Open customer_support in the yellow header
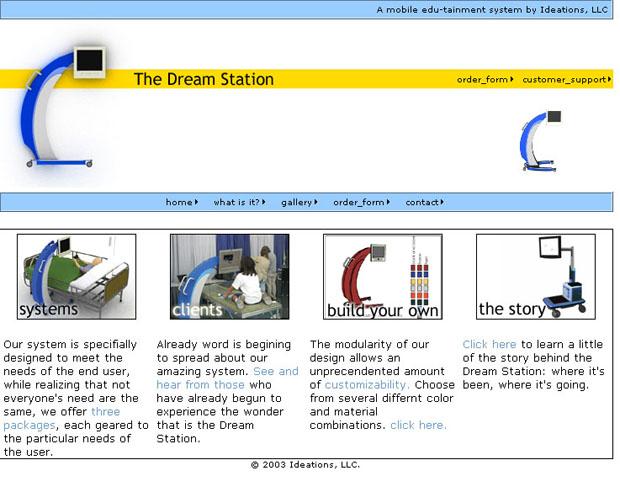The width and height of the screenshot is (620, 481). coord(566,80)
